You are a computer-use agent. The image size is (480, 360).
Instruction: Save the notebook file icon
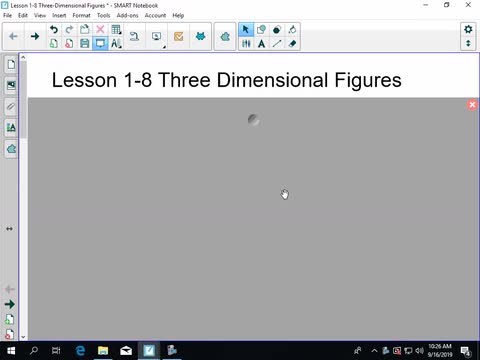click(85, 43)
